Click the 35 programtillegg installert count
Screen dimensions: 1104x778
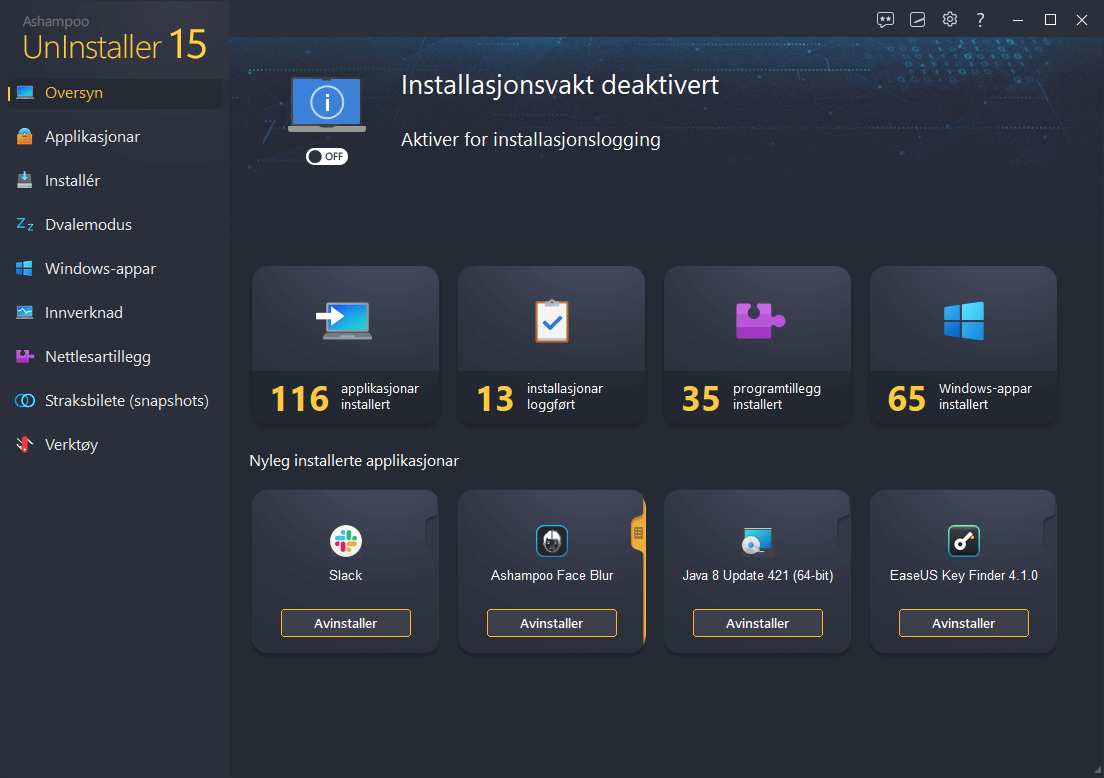point(701,399)
